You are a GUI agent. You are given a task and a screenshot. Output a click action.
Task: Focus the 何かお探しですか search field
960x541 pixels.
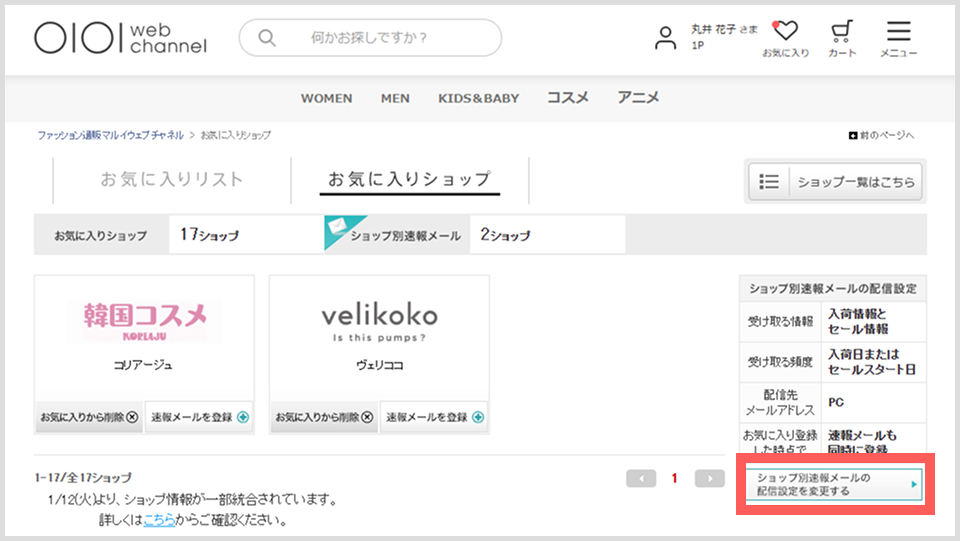(x=370, y=38)
